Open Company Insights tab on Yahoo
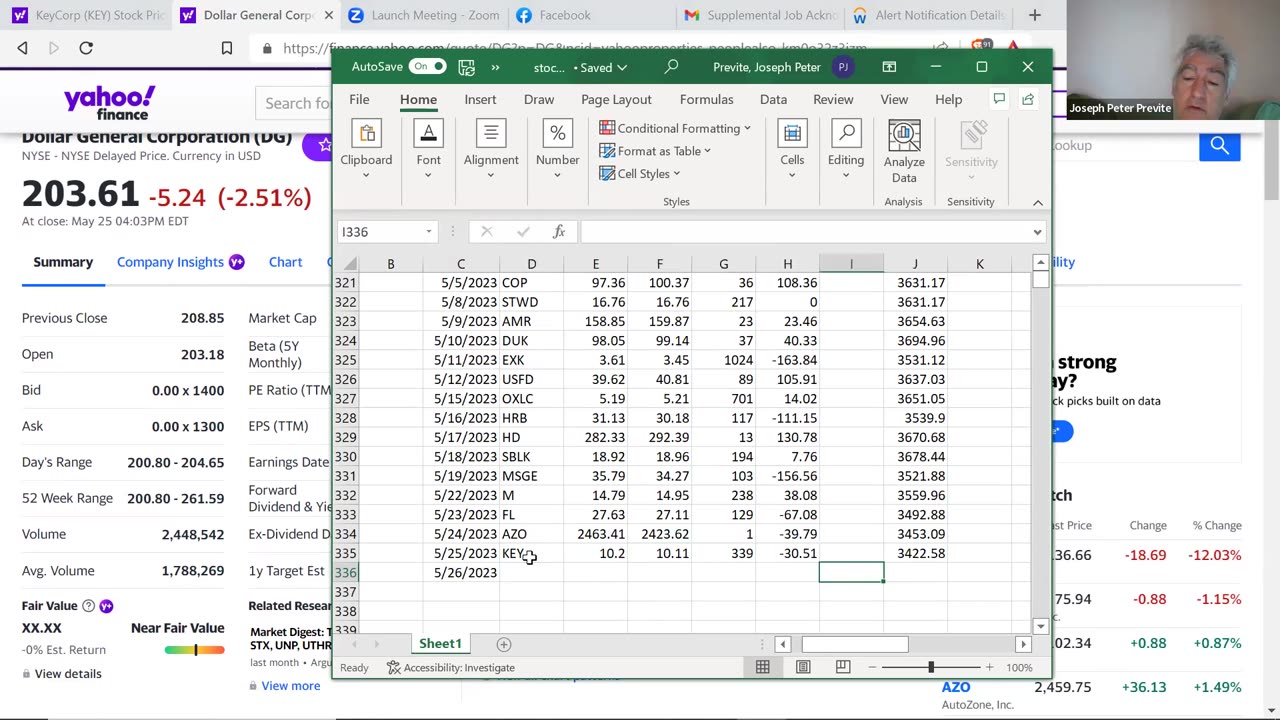 point(180,262)
